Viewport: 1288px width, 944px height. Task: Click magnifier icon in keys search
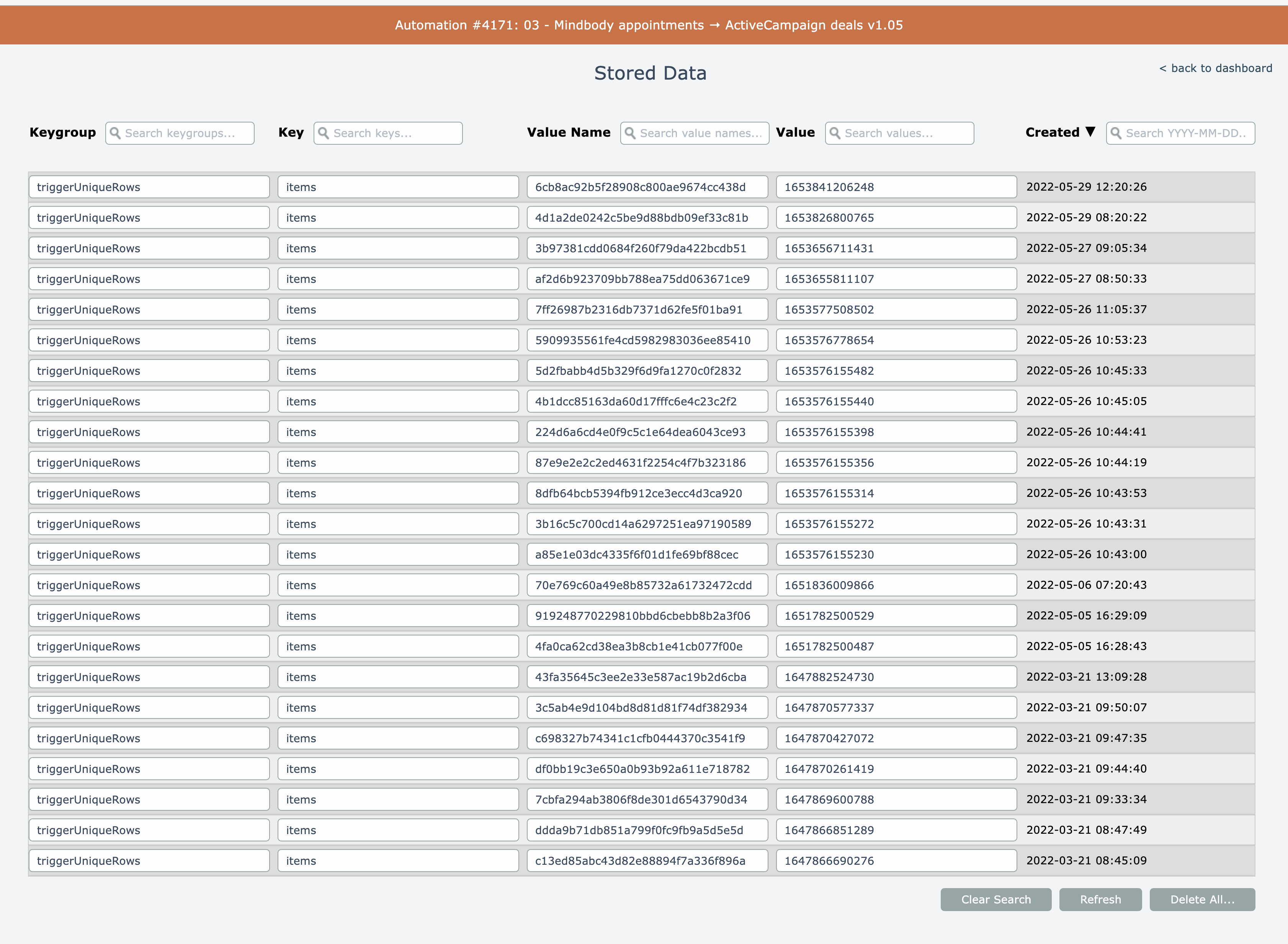(324, 133)
